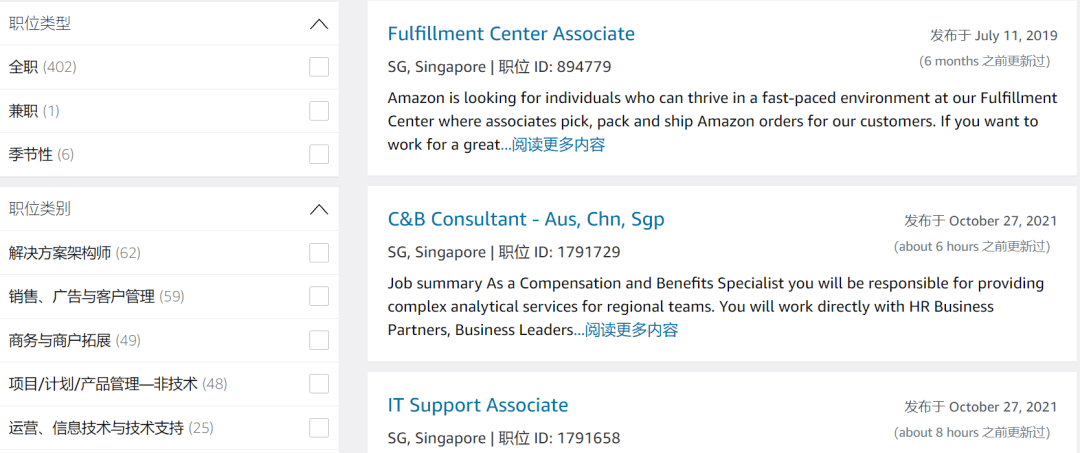Click 阅读更多内容 under Fulfillment Center Associate

click(x=558, y=145)
